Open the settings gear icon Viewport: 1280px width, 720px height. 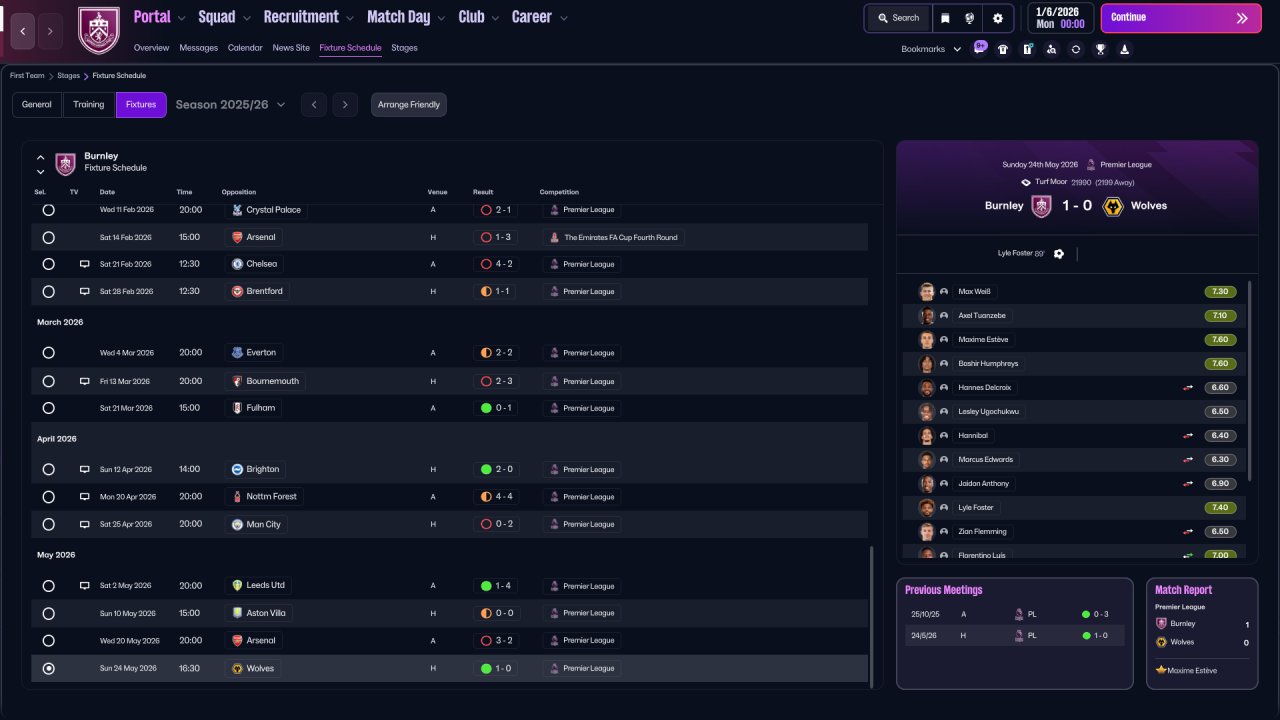coord(998,18)
